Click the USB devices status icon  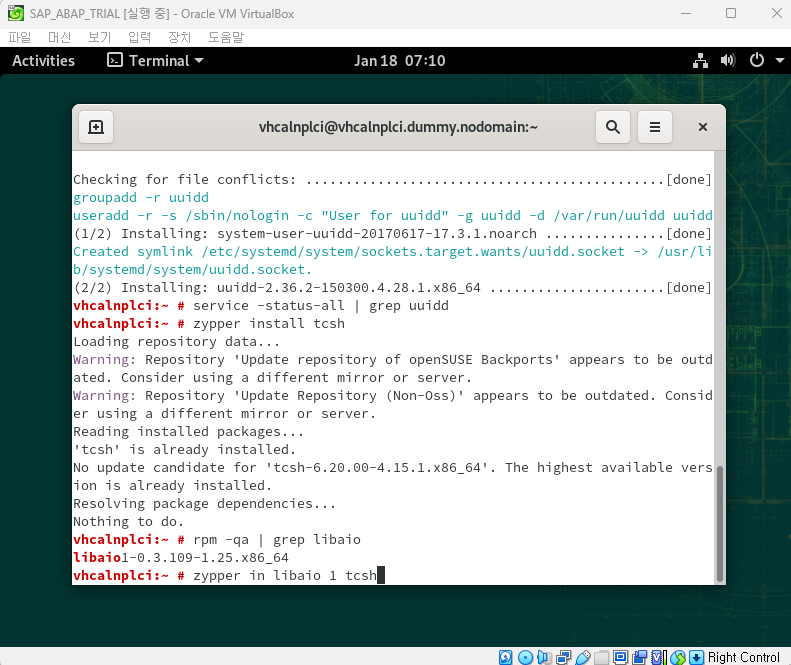pos(583,657)
